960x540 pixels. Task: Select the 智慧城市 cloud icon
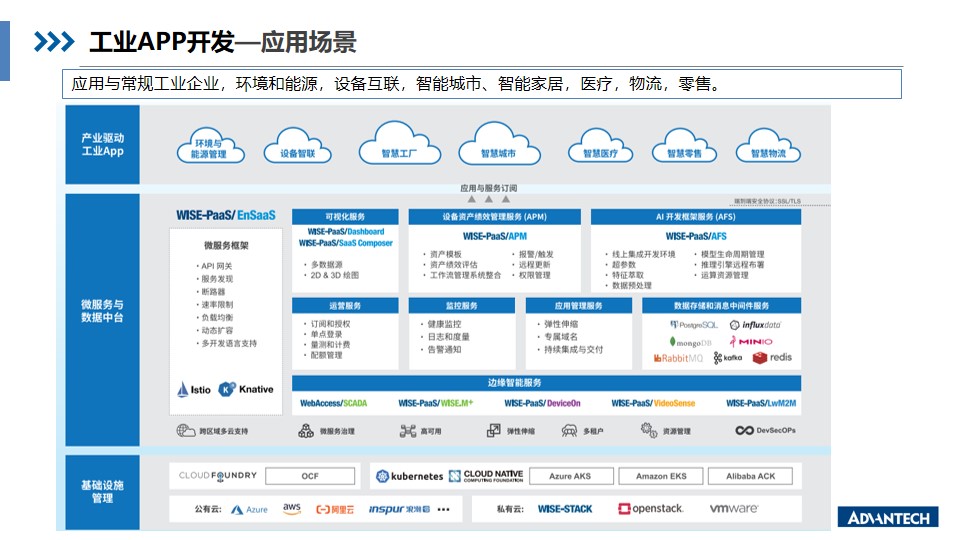tap(499, 143)
